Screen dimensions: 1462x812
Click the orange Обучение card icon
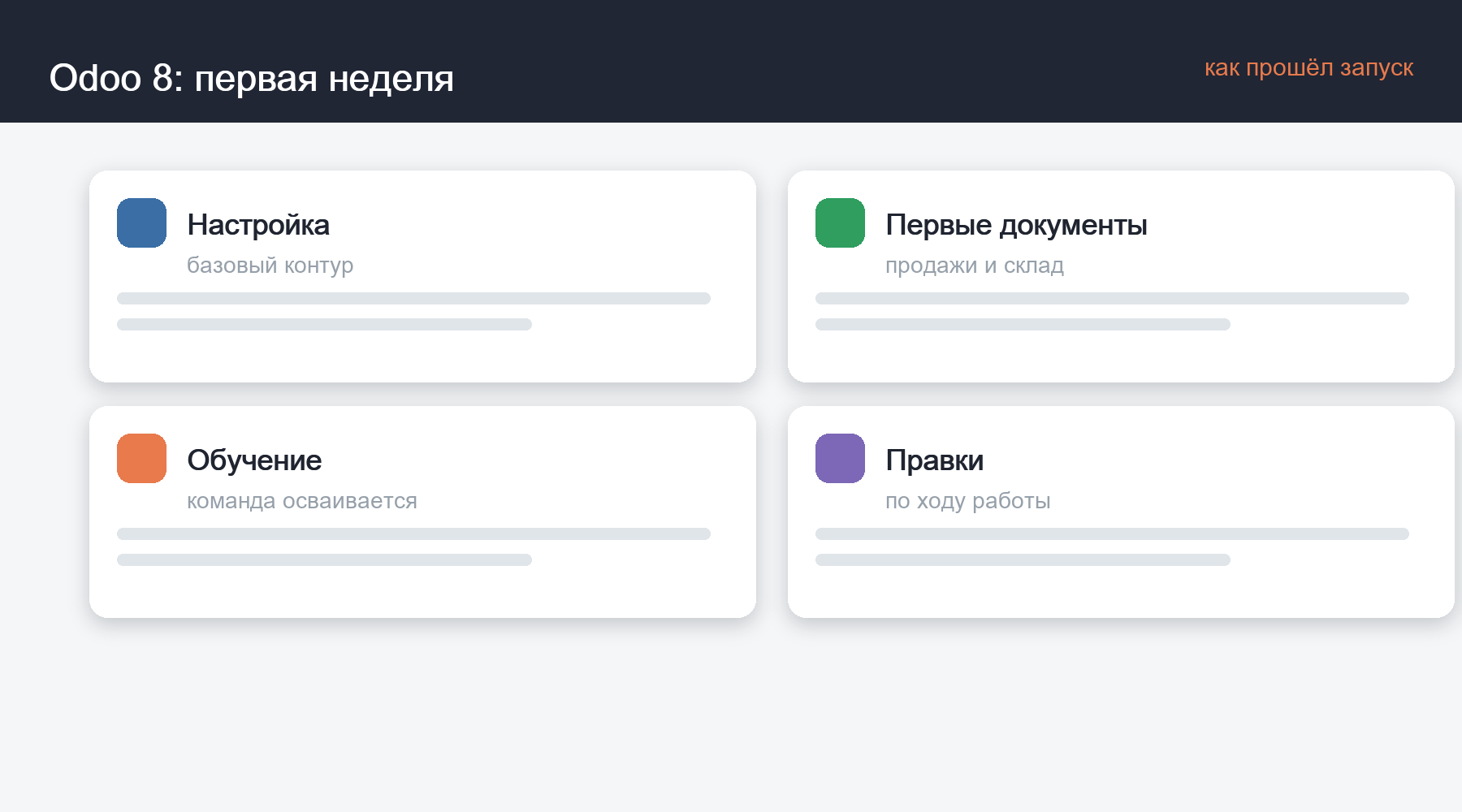click(x=141, y=458)
